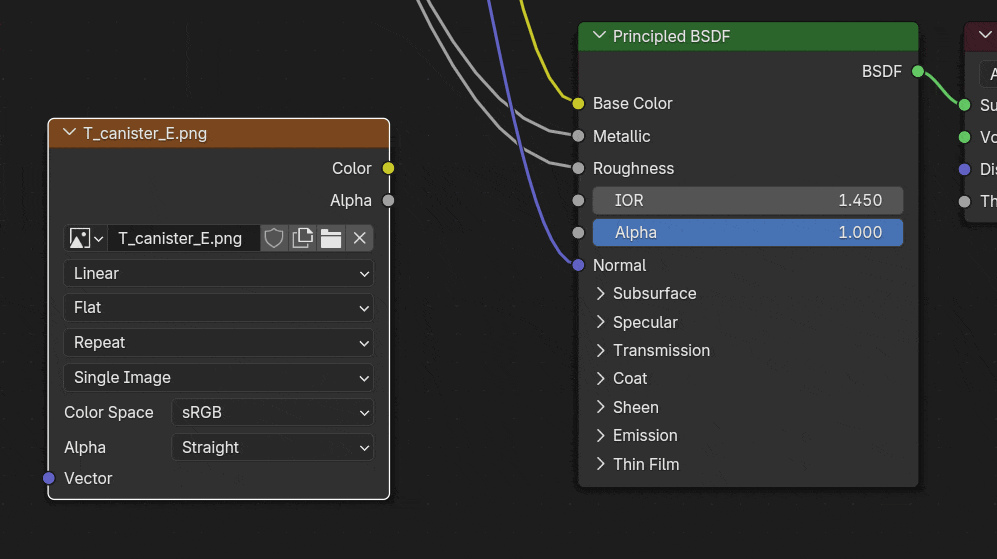Click the IOR input socket
The height and width of the screenshot is (559, 997).
[578, 200]
